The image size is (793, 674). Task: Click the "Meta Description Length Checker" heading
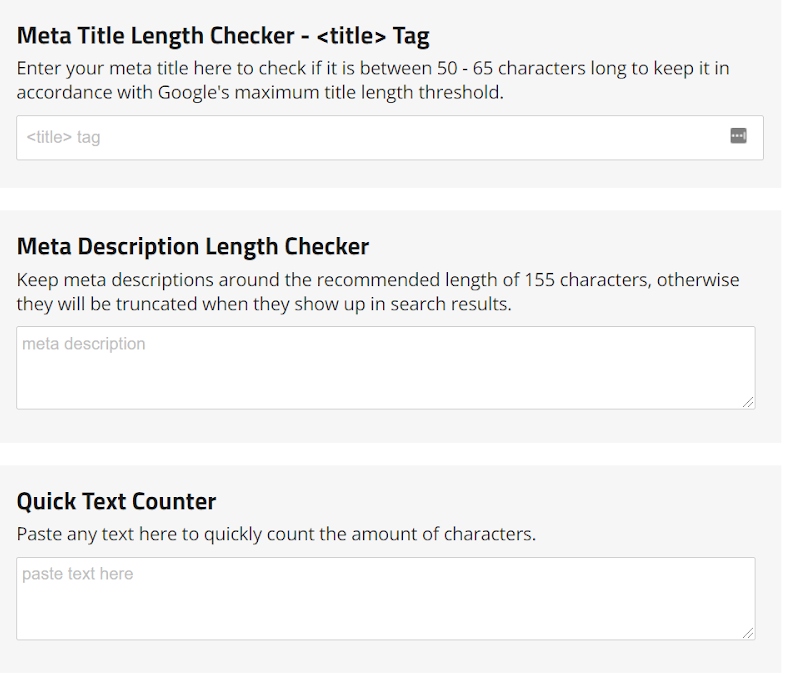pos(193,246)
